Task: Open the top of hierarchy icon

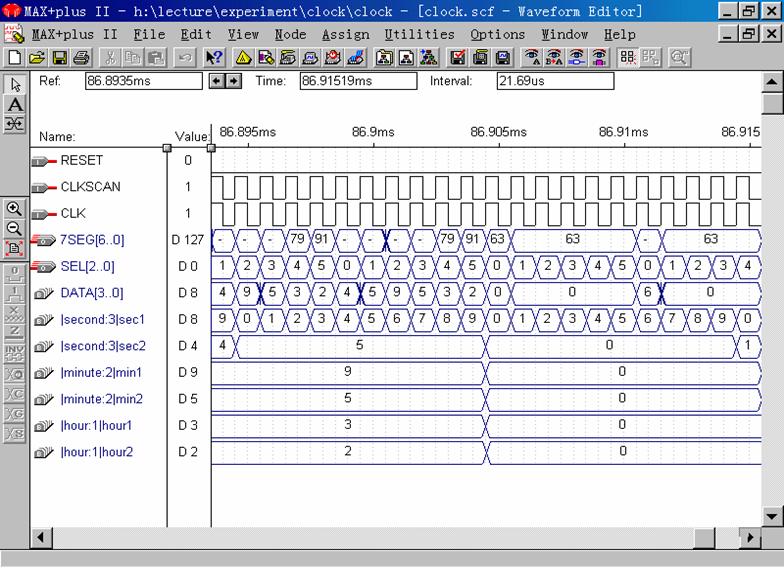Action: click(x=429, y=58)
